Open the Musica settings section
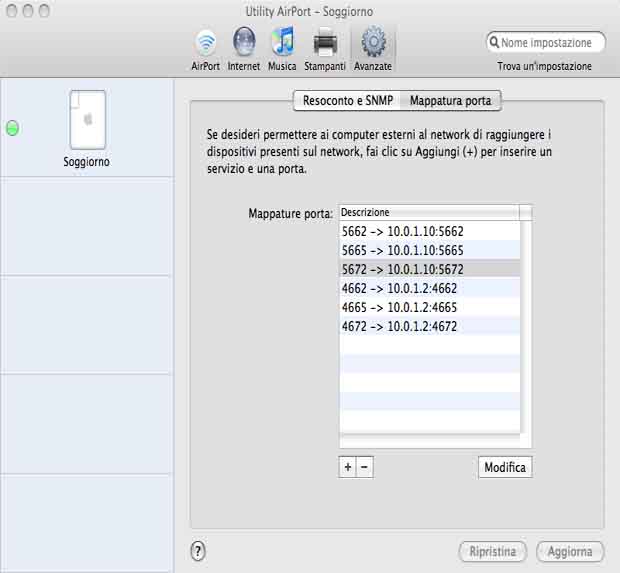 (x=282, y=49)
